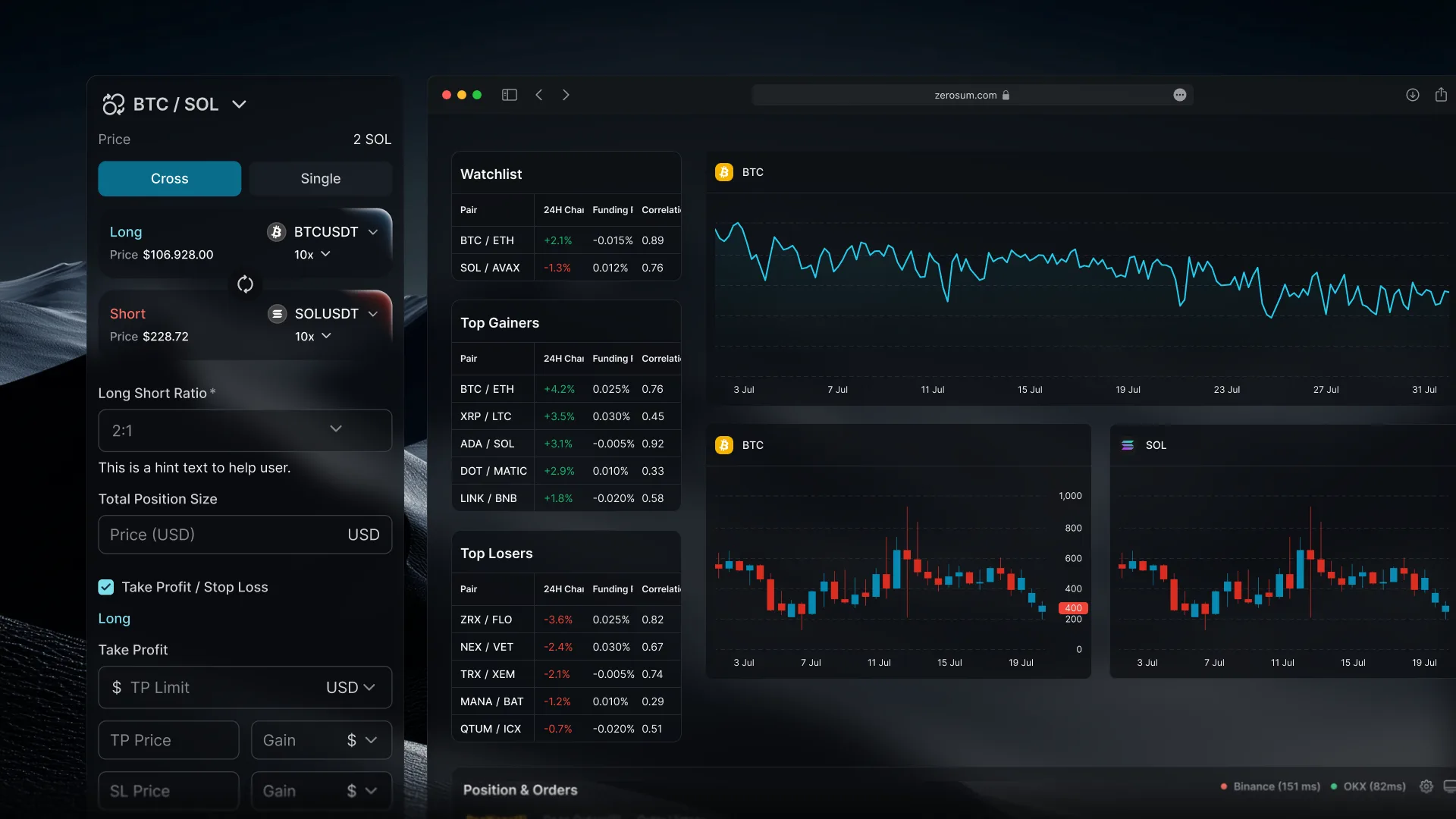
Task: Click BTC coin icon on candlestick chart
Action: (x=724, y=445)
